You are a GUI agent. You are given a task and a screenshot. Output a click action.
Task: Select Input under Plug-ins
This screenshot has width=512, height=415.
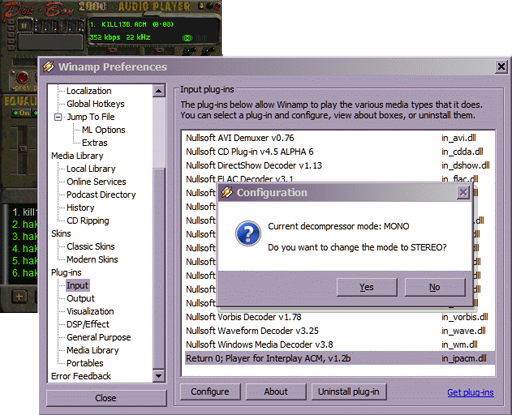pyautogui.click(x=77, y=286)
